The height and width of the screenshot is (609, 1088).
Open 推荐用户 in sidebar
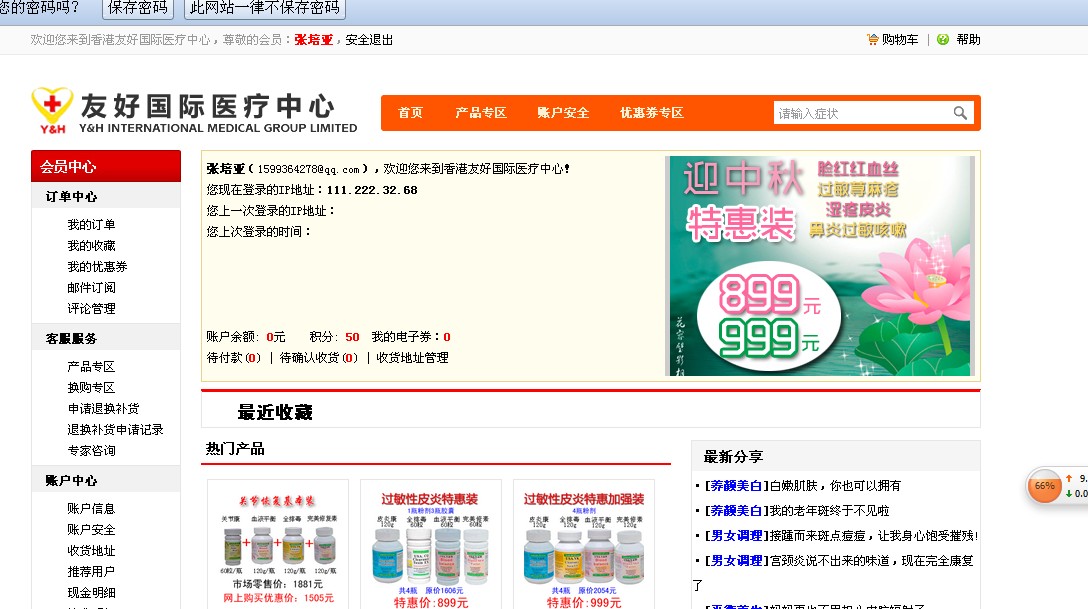(91, 572)
